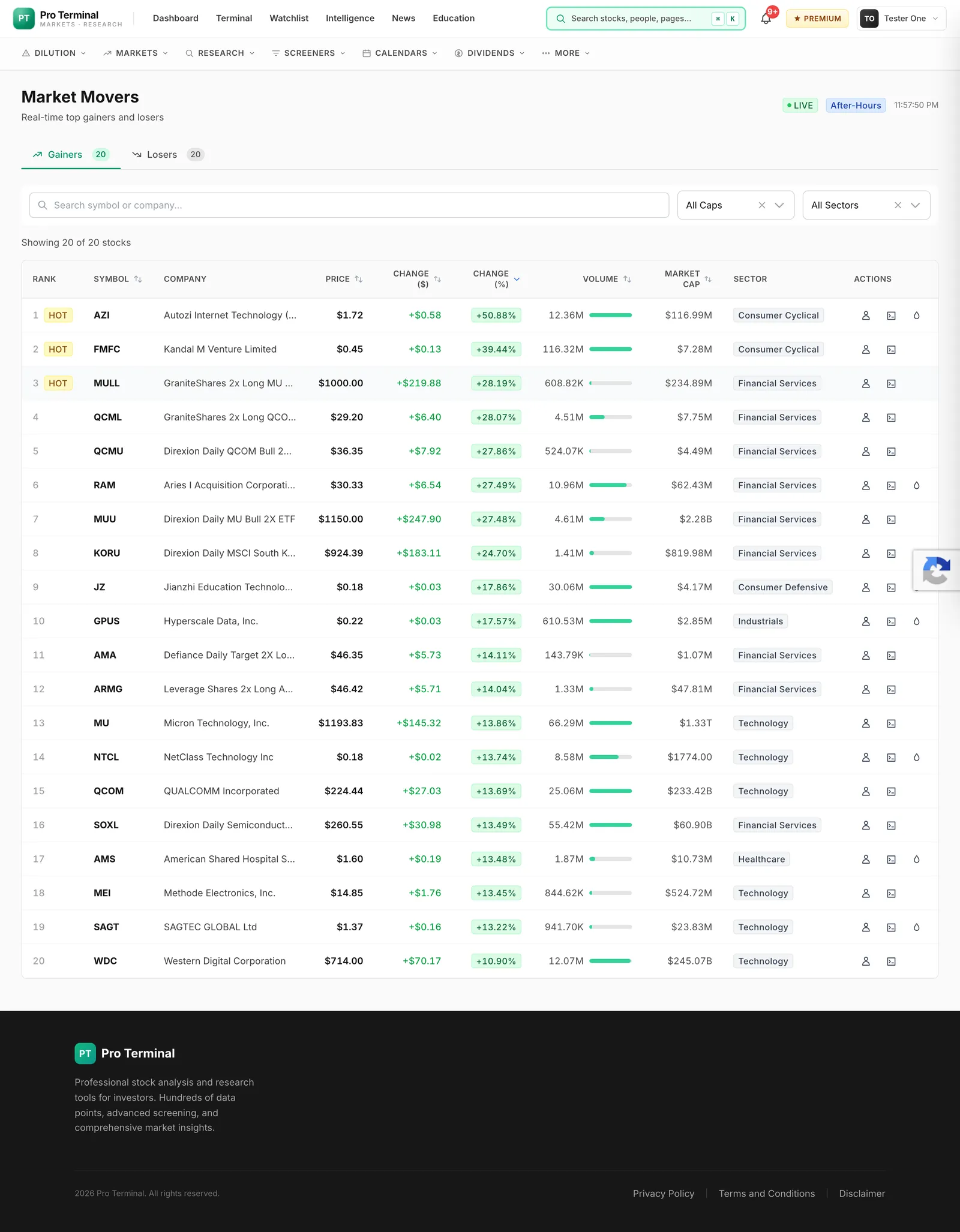
Task: Click the person icon in QCOM row
Action: [x=866, y=791]
